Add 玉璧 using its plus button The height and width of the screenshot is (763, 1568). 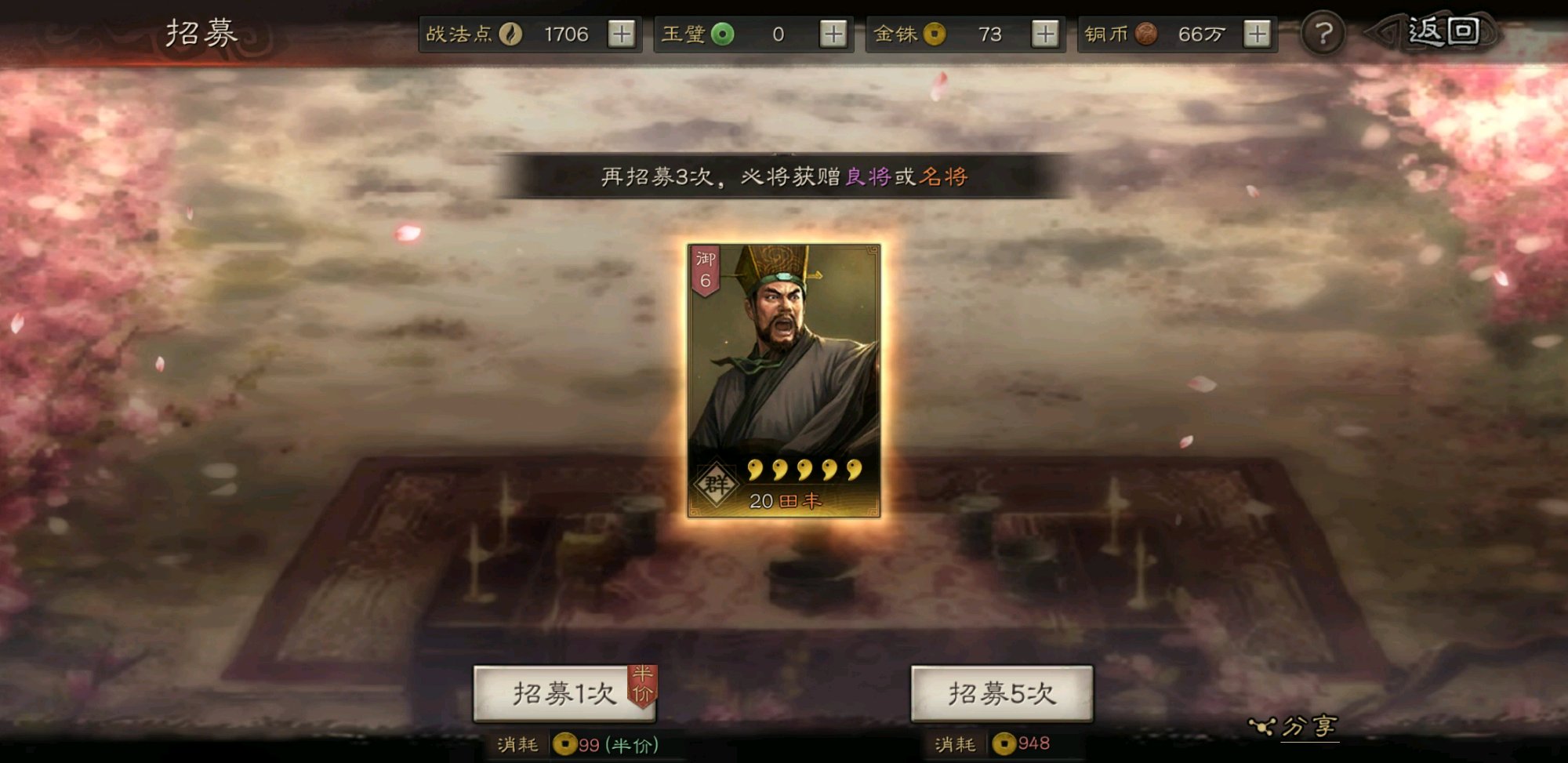click(833, 35)
